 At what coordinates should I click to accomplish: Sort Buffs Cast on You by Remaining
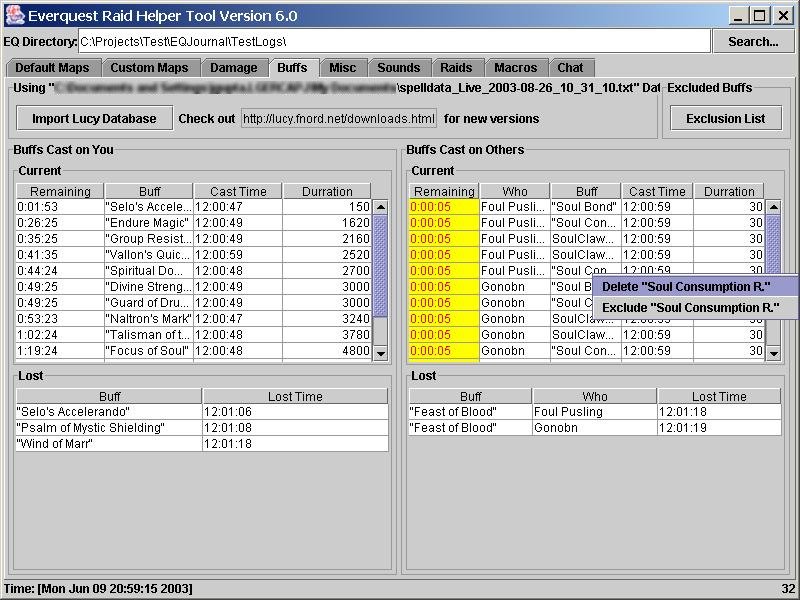point(60,191)
